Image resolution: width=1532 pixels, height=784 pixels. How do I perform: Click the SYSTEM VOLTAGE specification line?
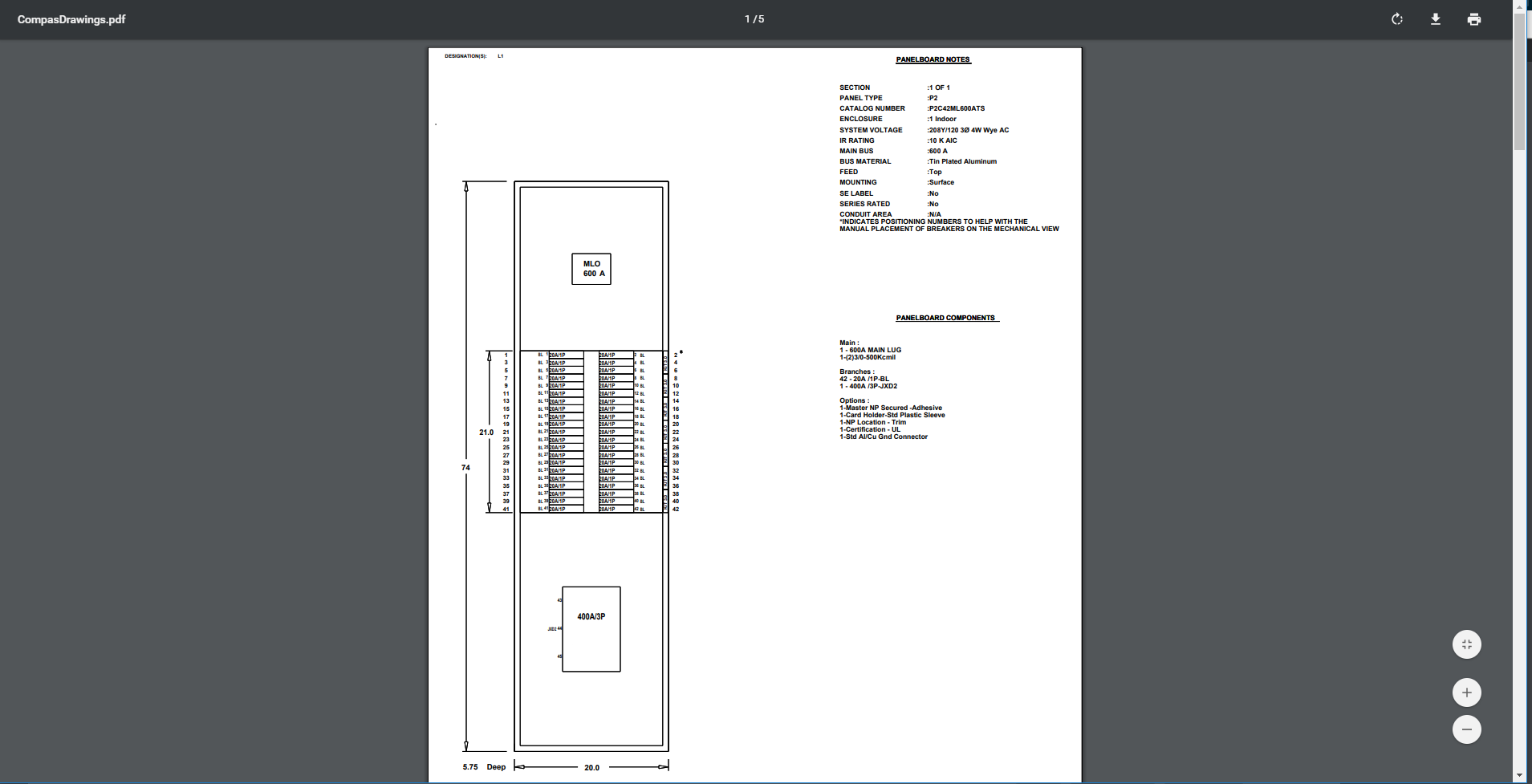923,129
